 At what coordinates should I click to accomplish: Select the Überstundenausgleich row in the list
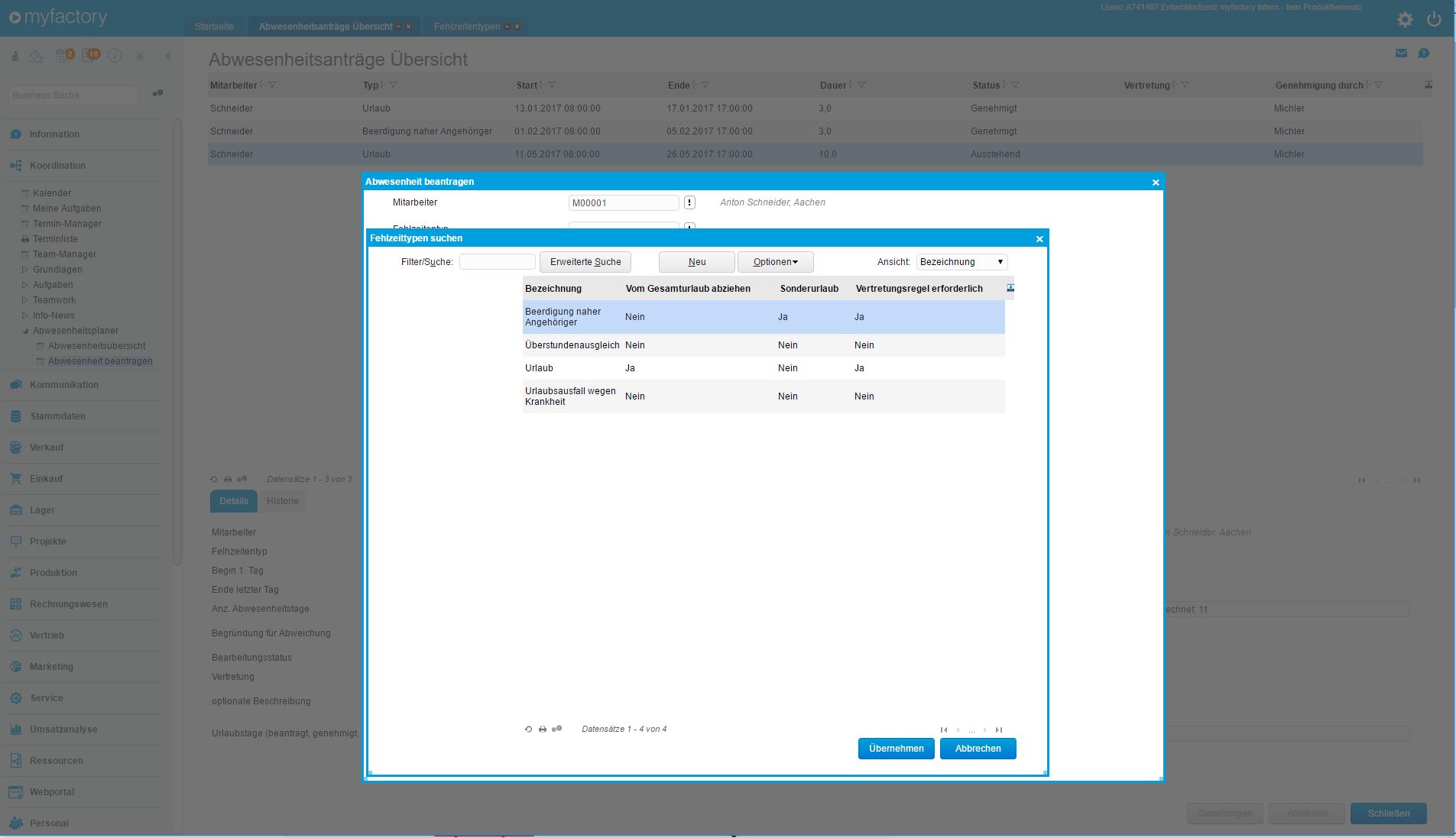tap(572, 345)
